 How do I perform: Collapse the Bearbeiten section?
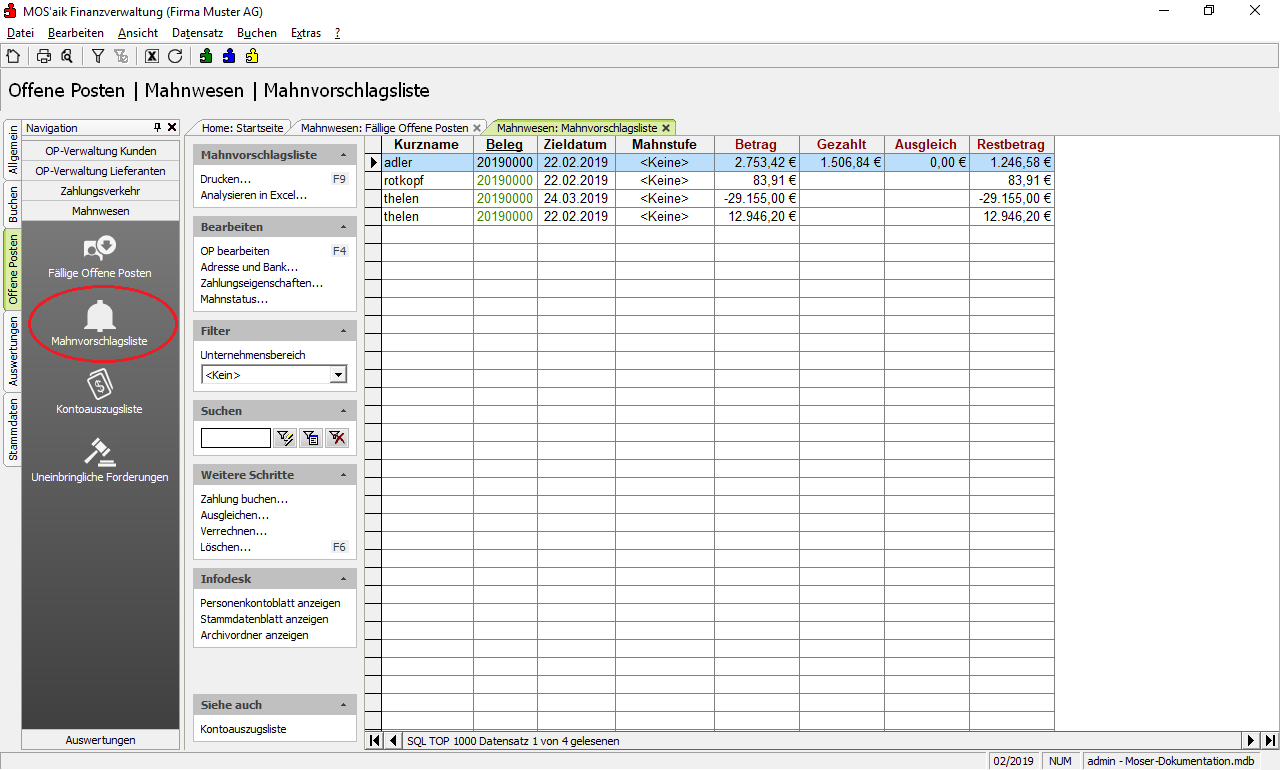click(344, 227)
